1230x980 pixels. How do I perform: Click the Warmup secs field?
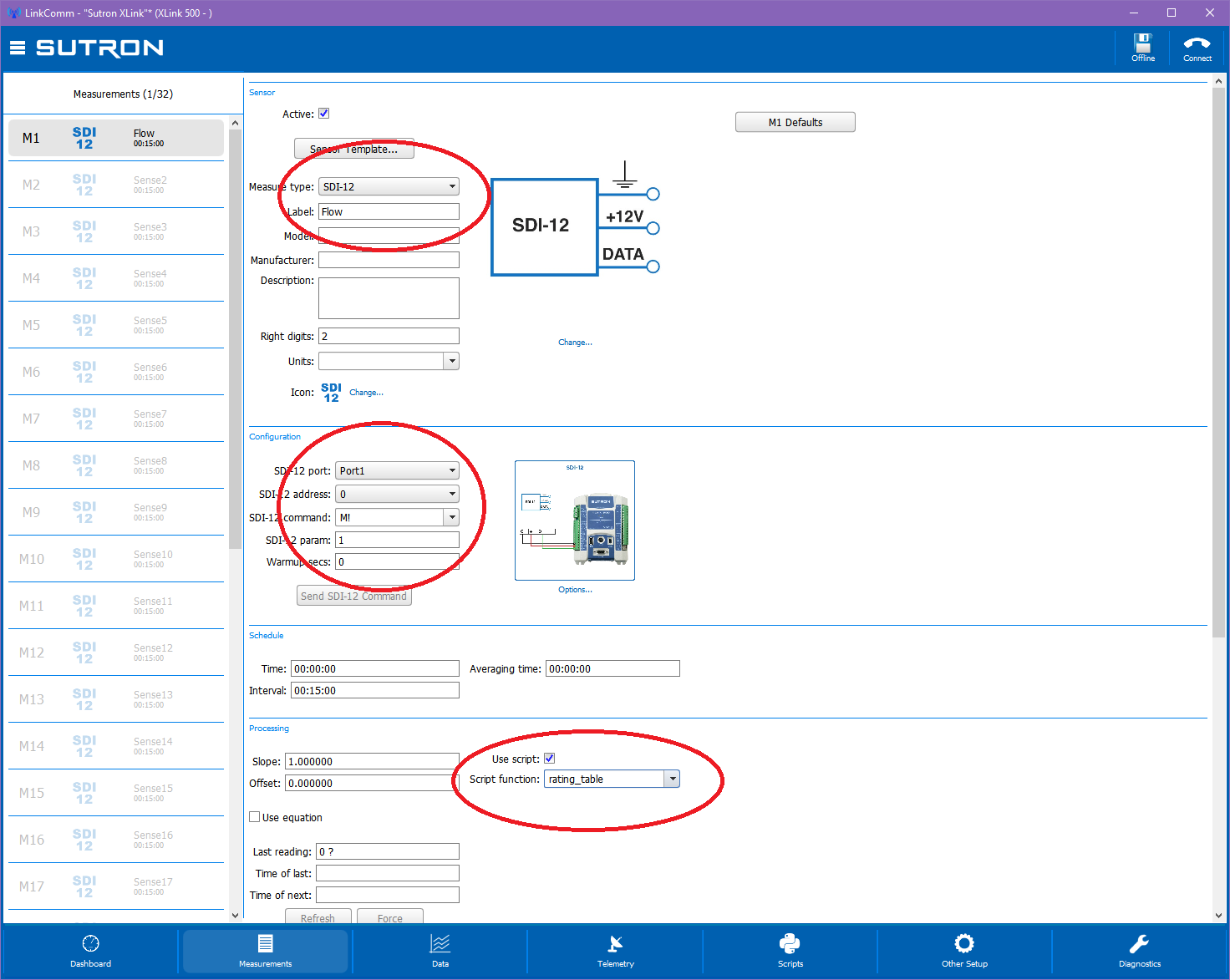(x=397, y=561)
